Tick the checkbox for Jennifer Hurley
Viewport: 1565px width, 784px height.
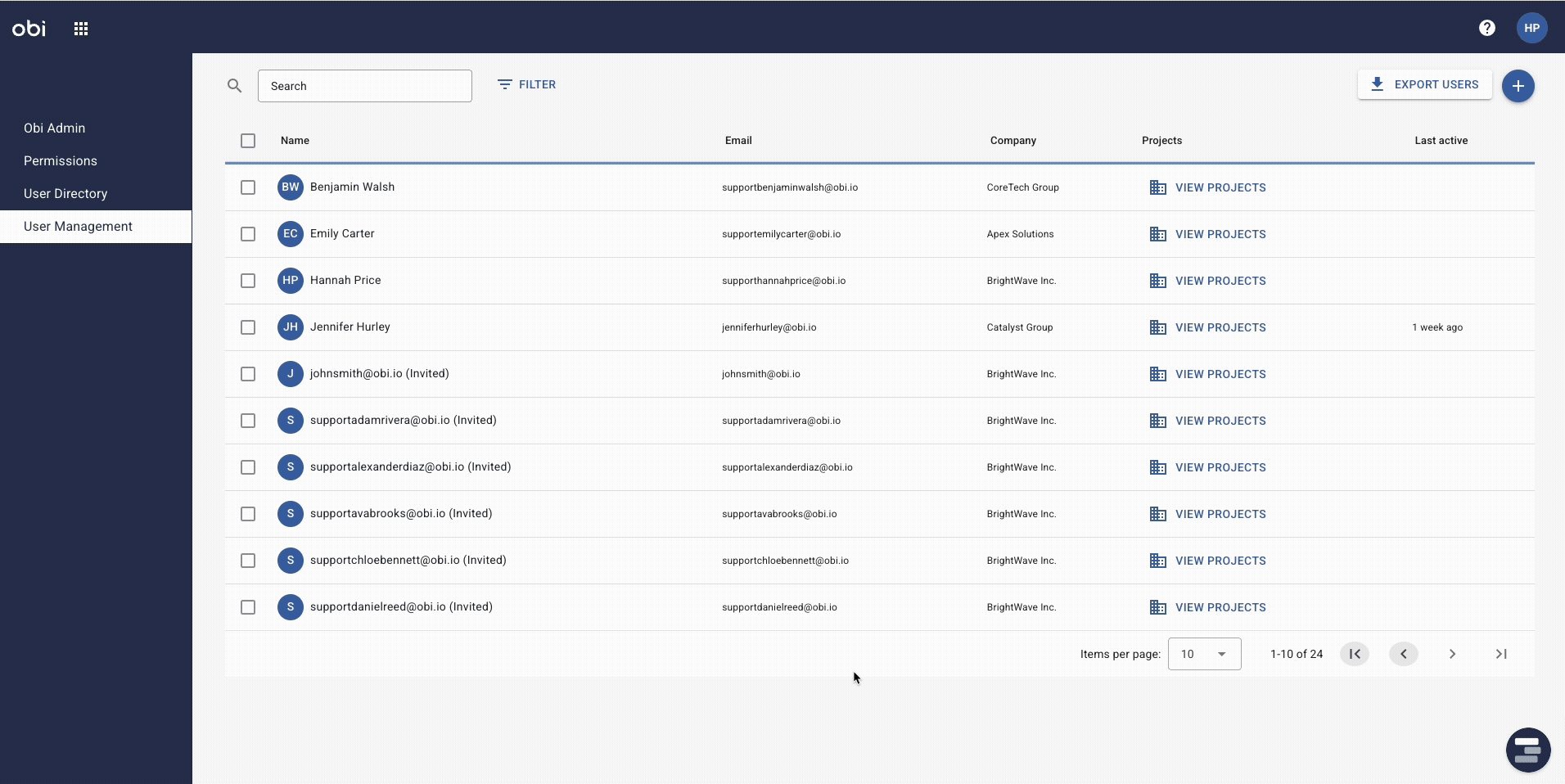click(x=247, y=327)
